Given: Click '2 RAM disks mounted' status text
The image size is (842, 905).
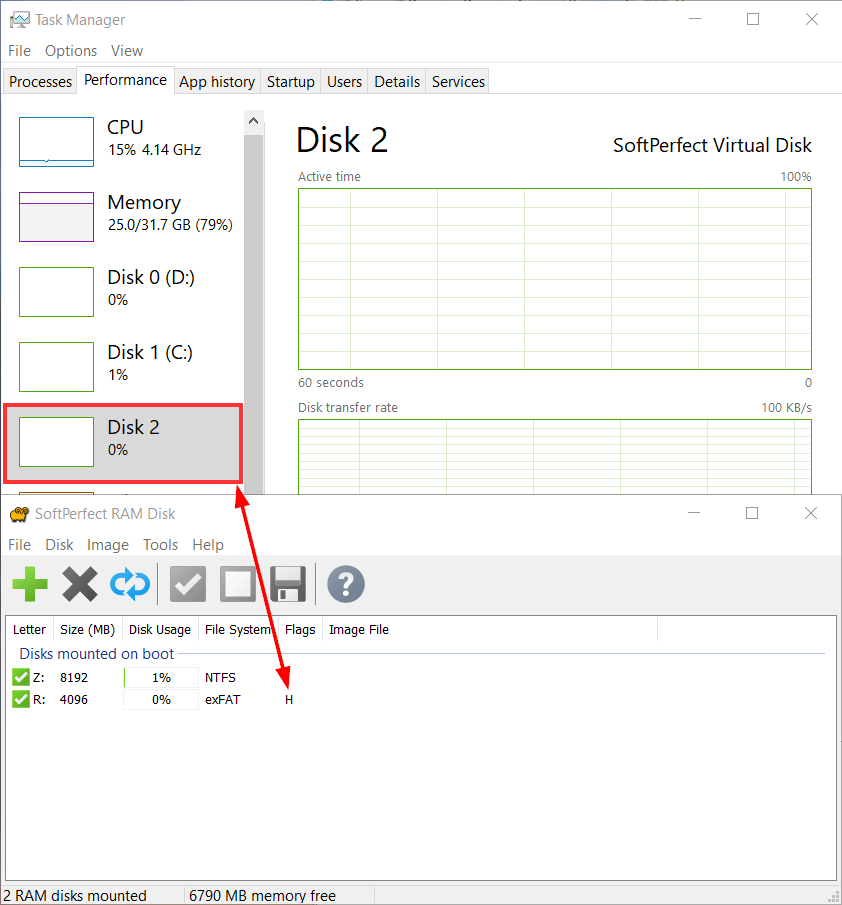Looking at the screenshot, I should pyautogui.click(x=75, y=895).
